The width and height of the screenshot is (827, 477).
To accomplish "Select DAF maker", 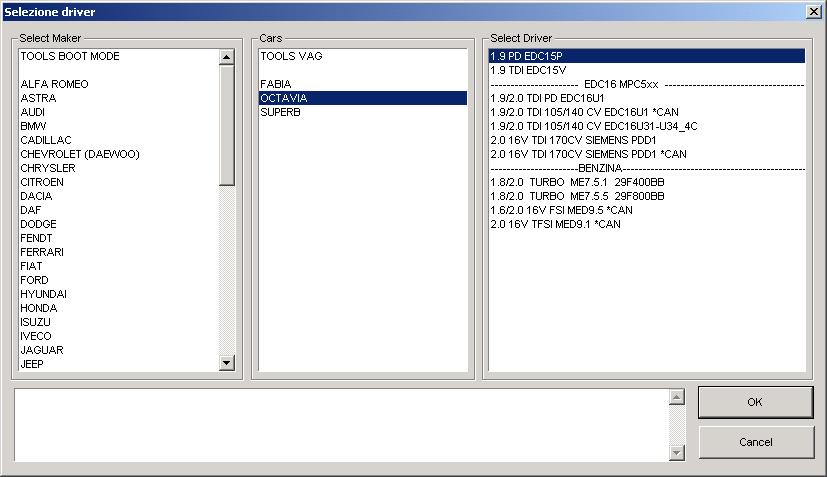I will [119, 210].
